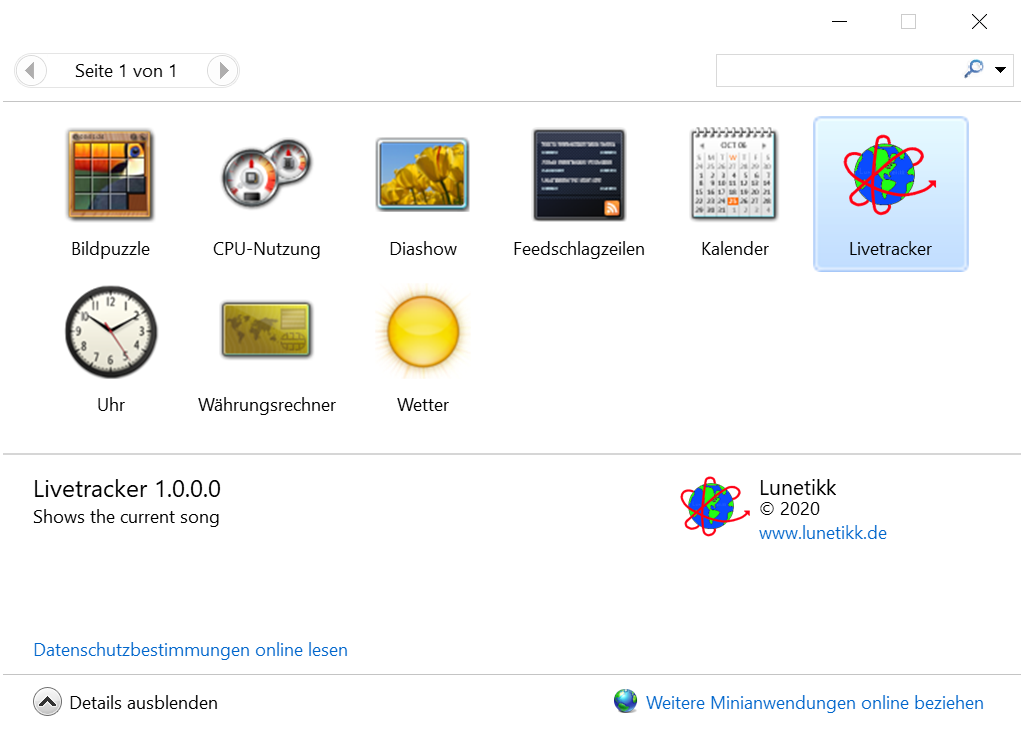
Task: Click the Diashow tulip picture gadget
Action: point(422,174)
